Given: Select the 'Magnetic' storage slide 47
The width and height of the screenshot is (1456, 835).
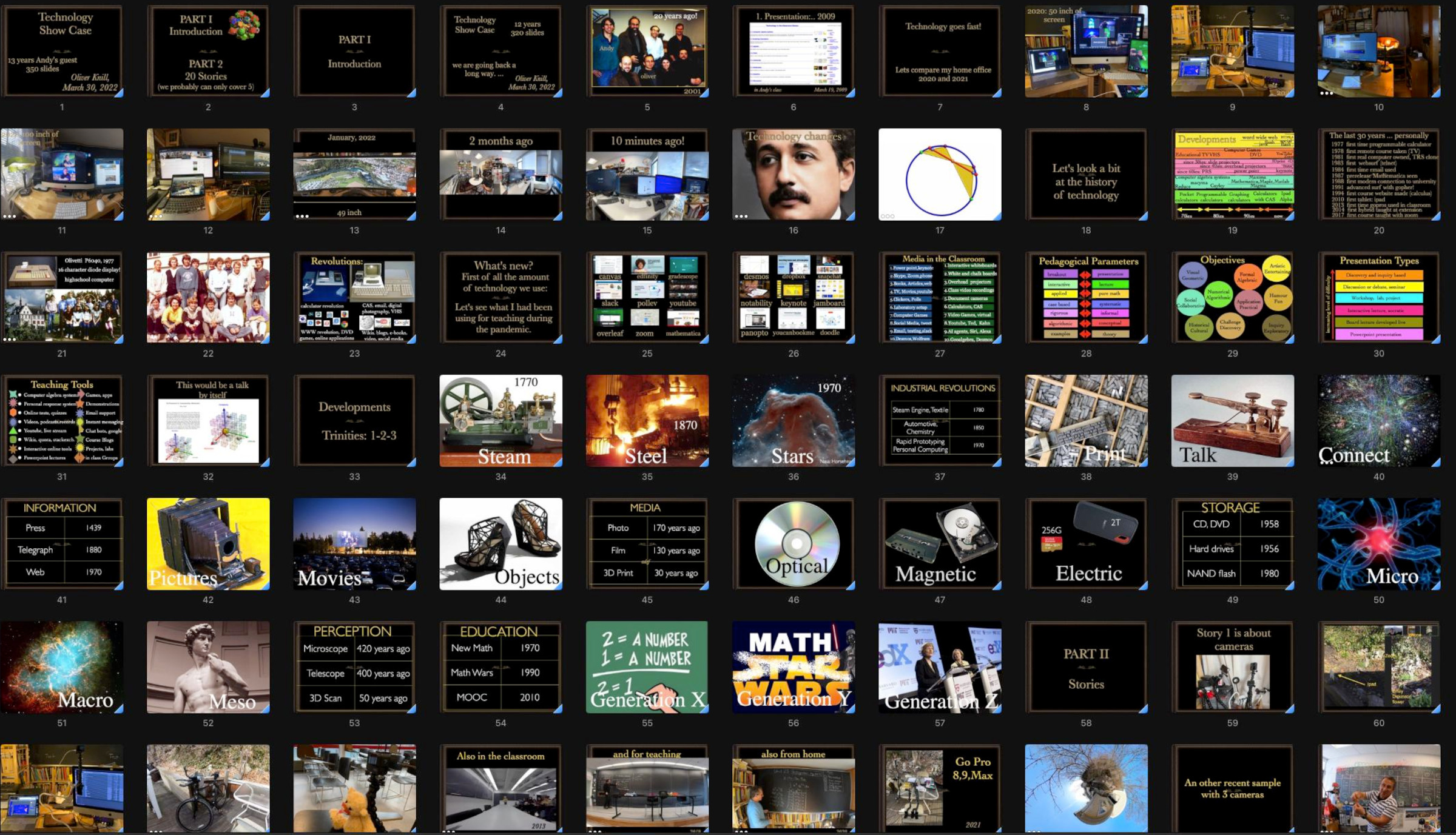Looking at the screenshot, I should pyautogui.click(x=940, y=544).
